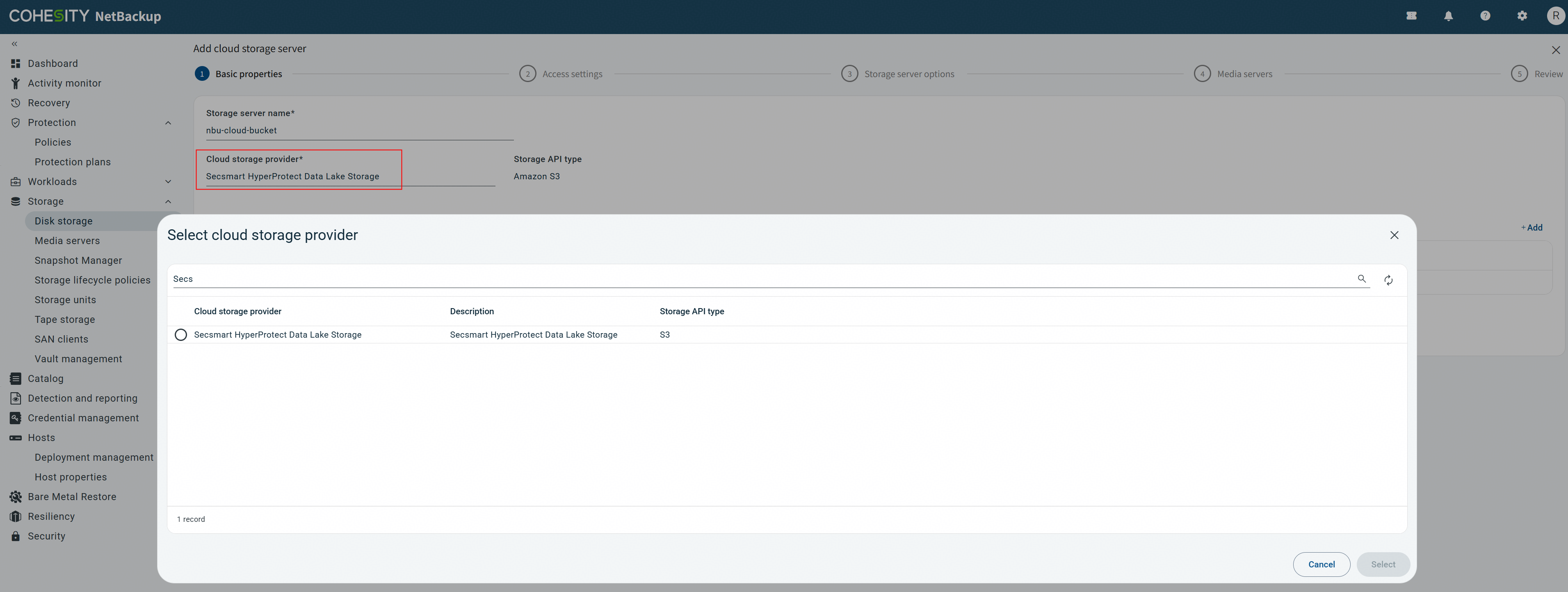1568x592 pixels.
Task: Click the Protection shield icon
Action: pyautogui.click(x=16, y=122)
